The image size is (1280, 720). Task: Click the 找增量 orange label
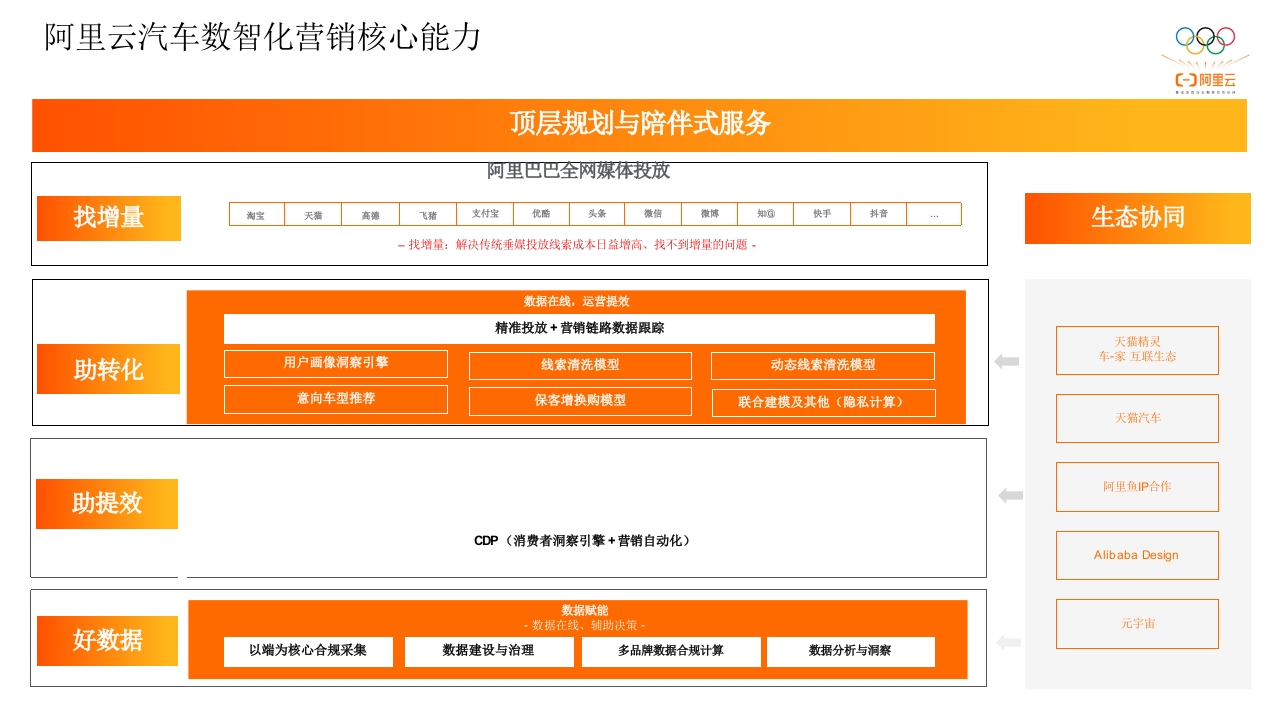[109, 218]
